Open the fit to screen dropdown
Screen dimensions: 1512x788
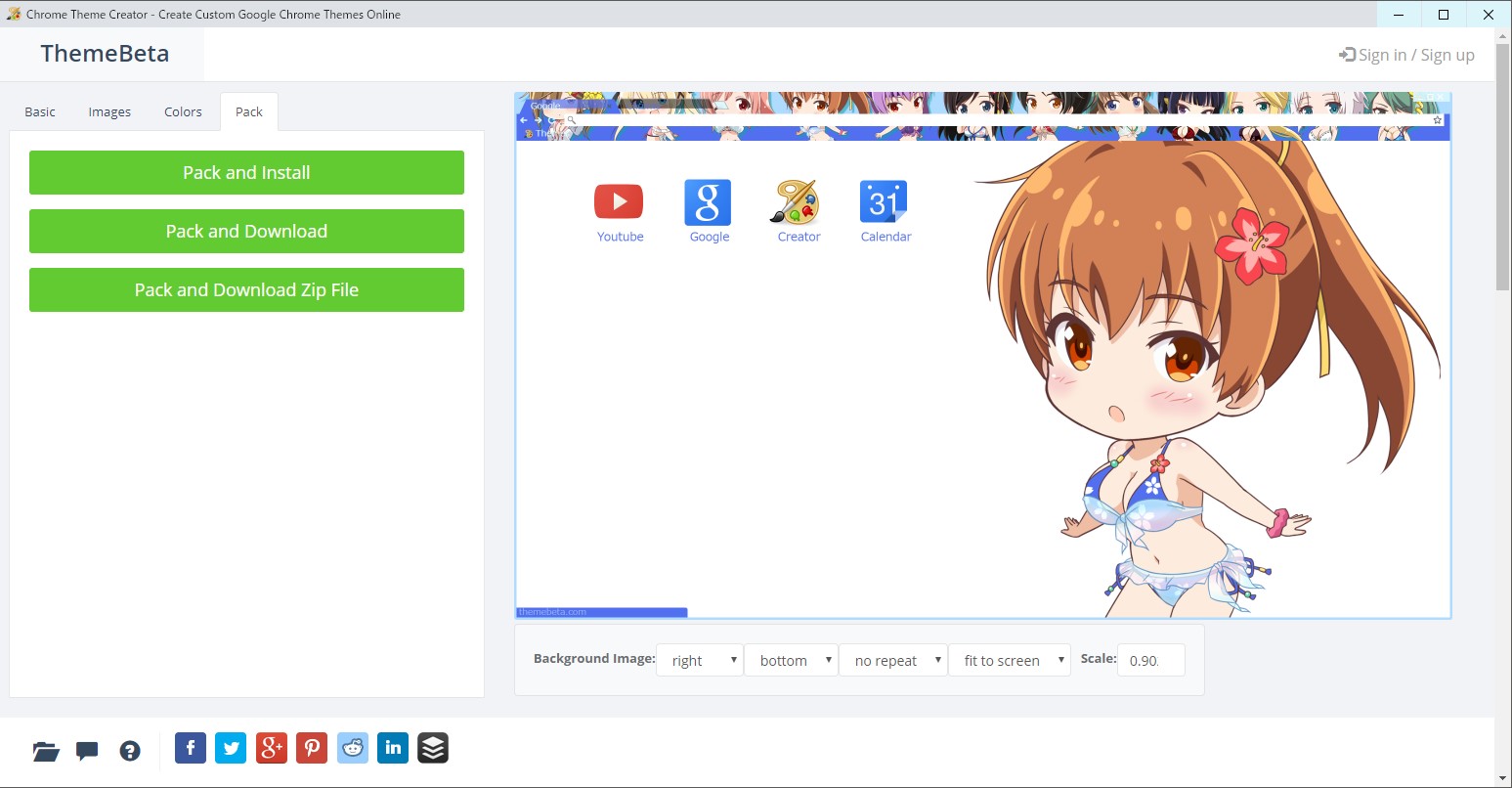point(1010,660)
